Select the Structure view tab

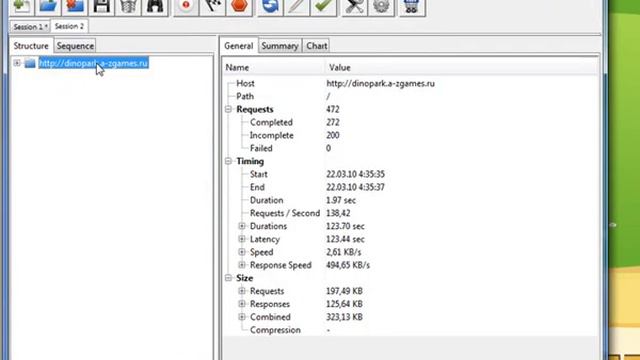31,46
